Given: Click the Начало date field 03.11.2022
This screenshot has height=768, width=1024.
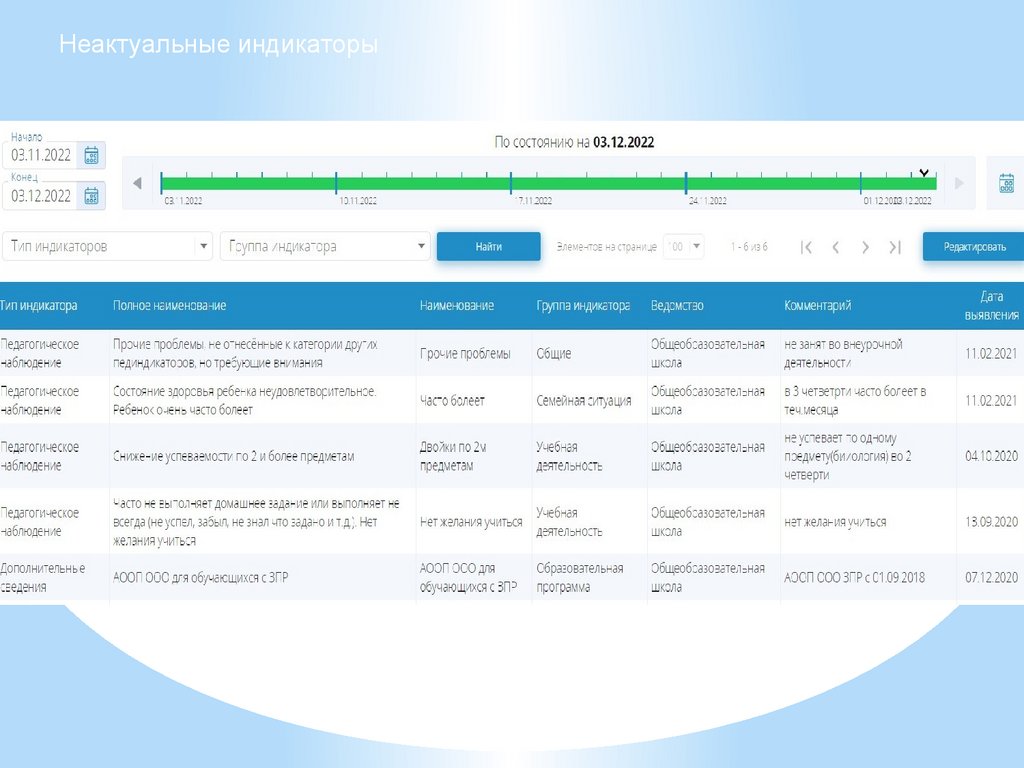Looking at the screenshot, I should [40, 155].
